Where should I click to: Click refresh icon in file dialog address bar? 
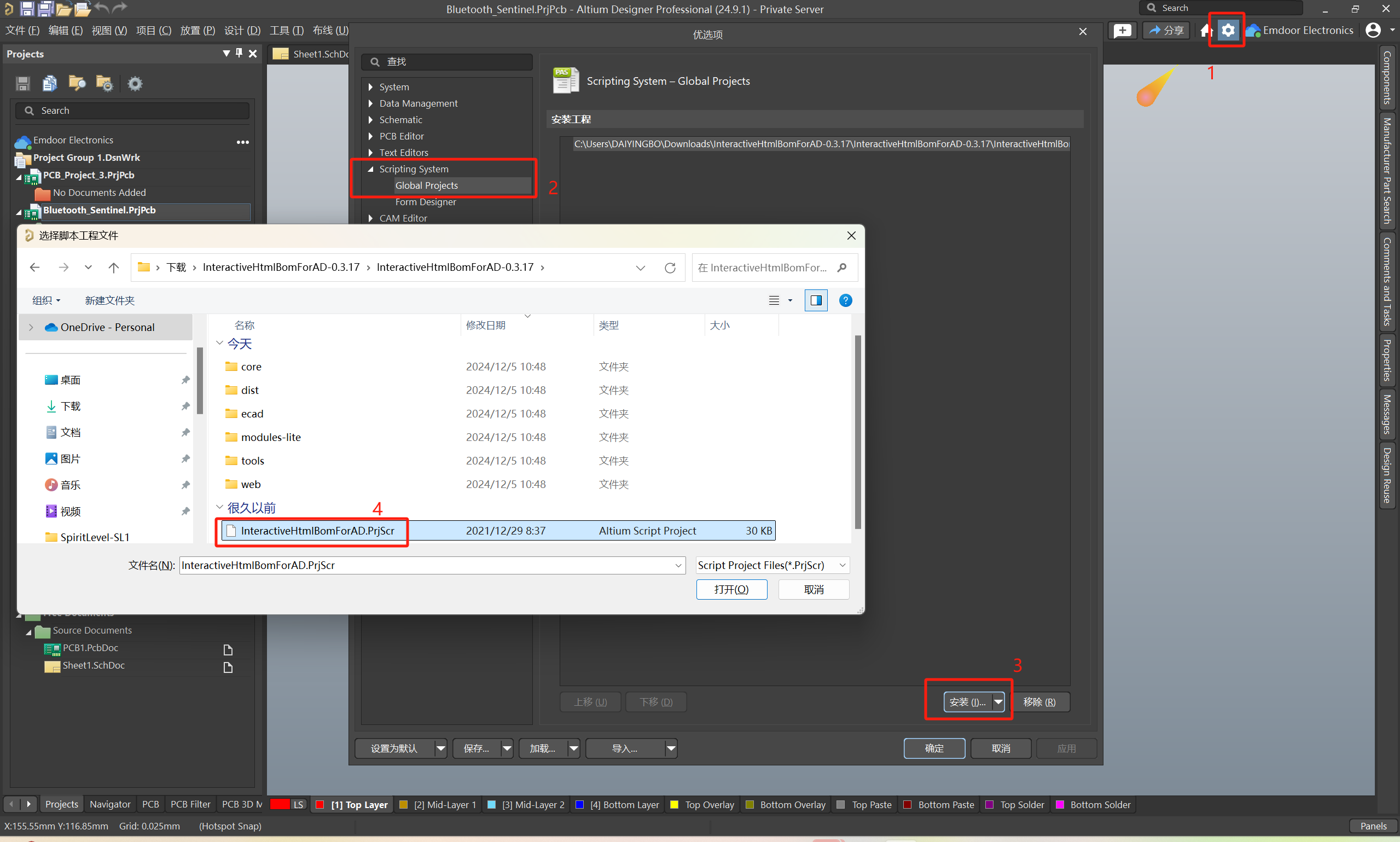[x=670, y=267]
